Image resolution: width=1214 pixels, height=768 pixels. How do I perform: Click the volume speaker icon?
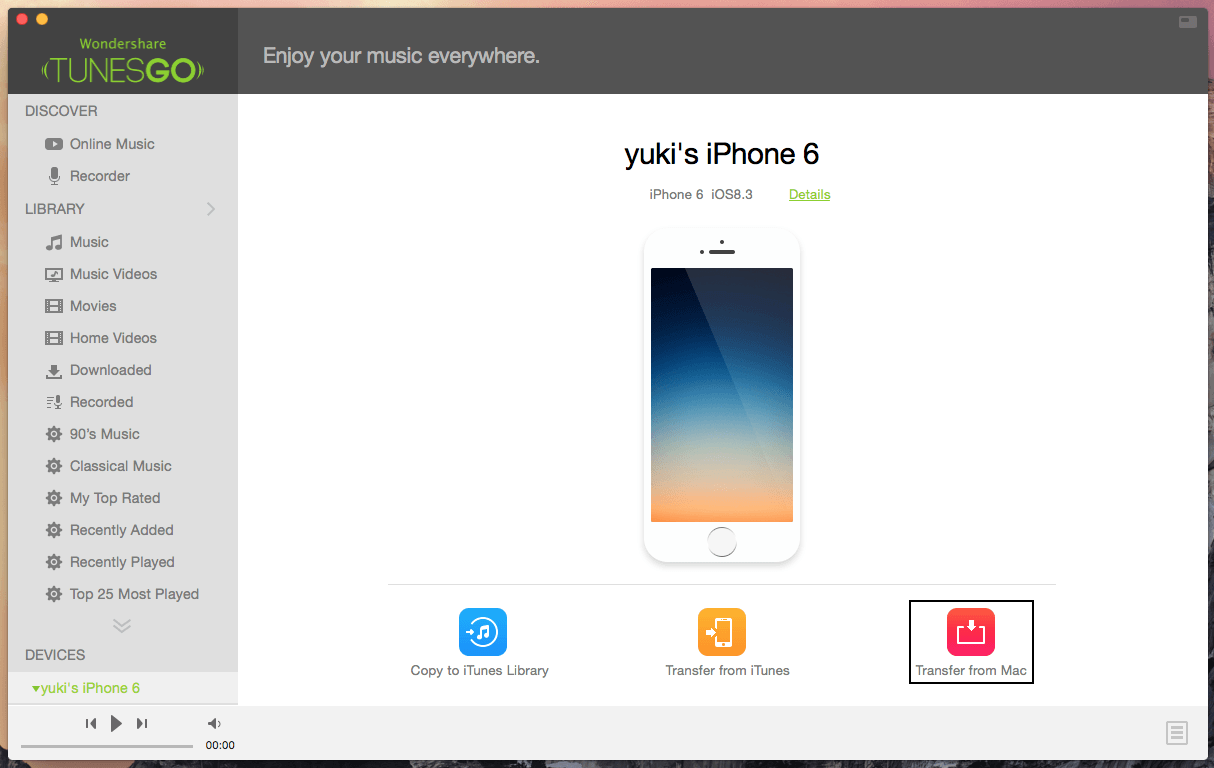tap(214, 723)
